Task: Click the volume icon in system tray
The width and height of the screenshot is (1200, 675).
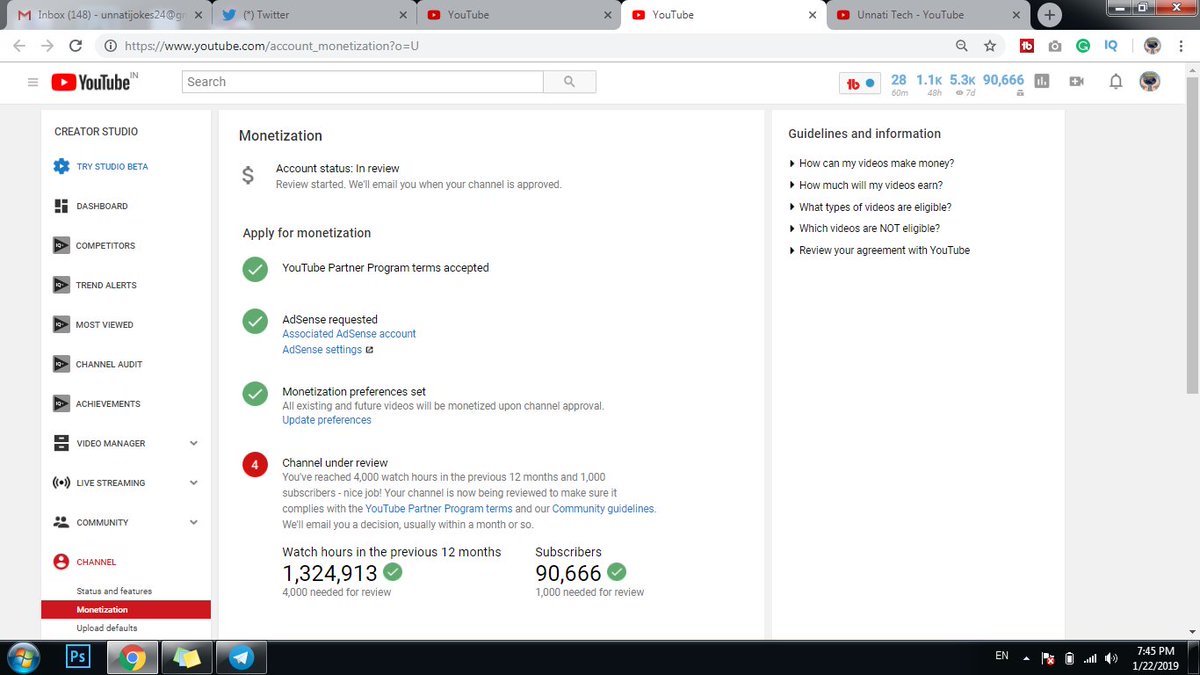Action: 1111,657
